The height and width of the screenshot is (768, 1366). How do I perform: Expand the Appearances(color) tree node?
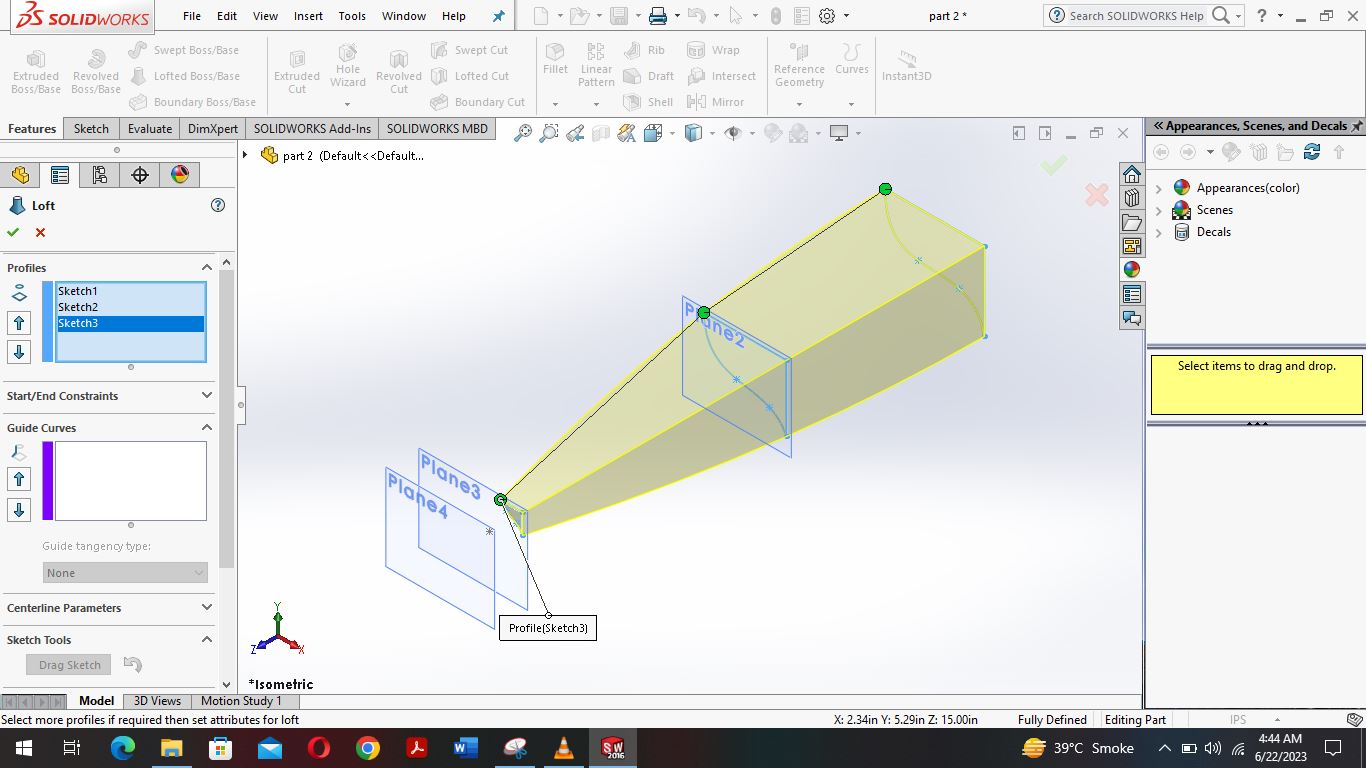[x=1159, y=188]
